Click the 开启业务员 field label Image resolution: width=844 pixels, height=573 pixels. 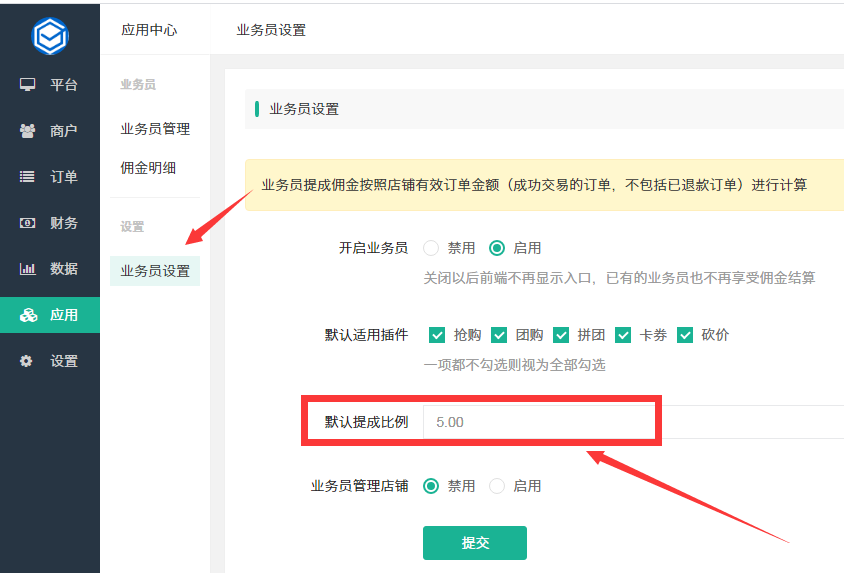[x=374, y=248]
